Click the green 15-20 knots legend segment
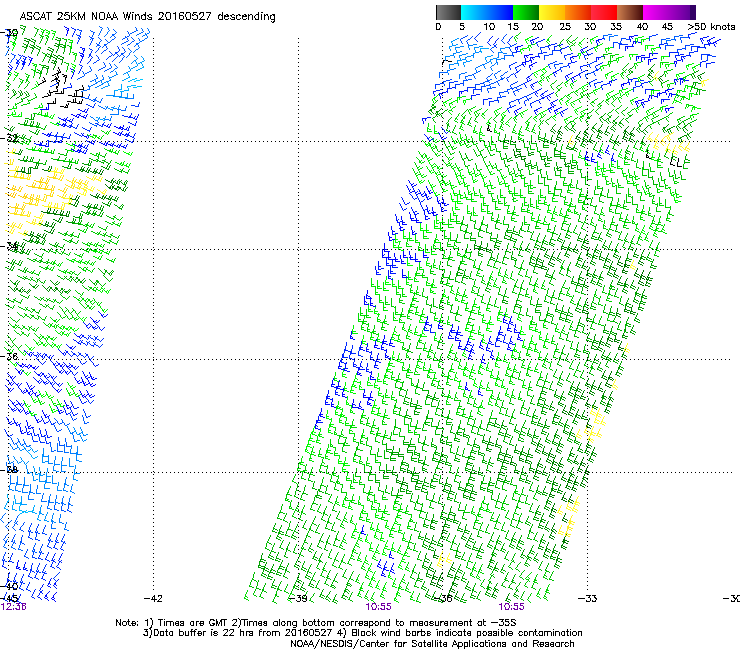The image size is (740, 650). pos(526,12)
